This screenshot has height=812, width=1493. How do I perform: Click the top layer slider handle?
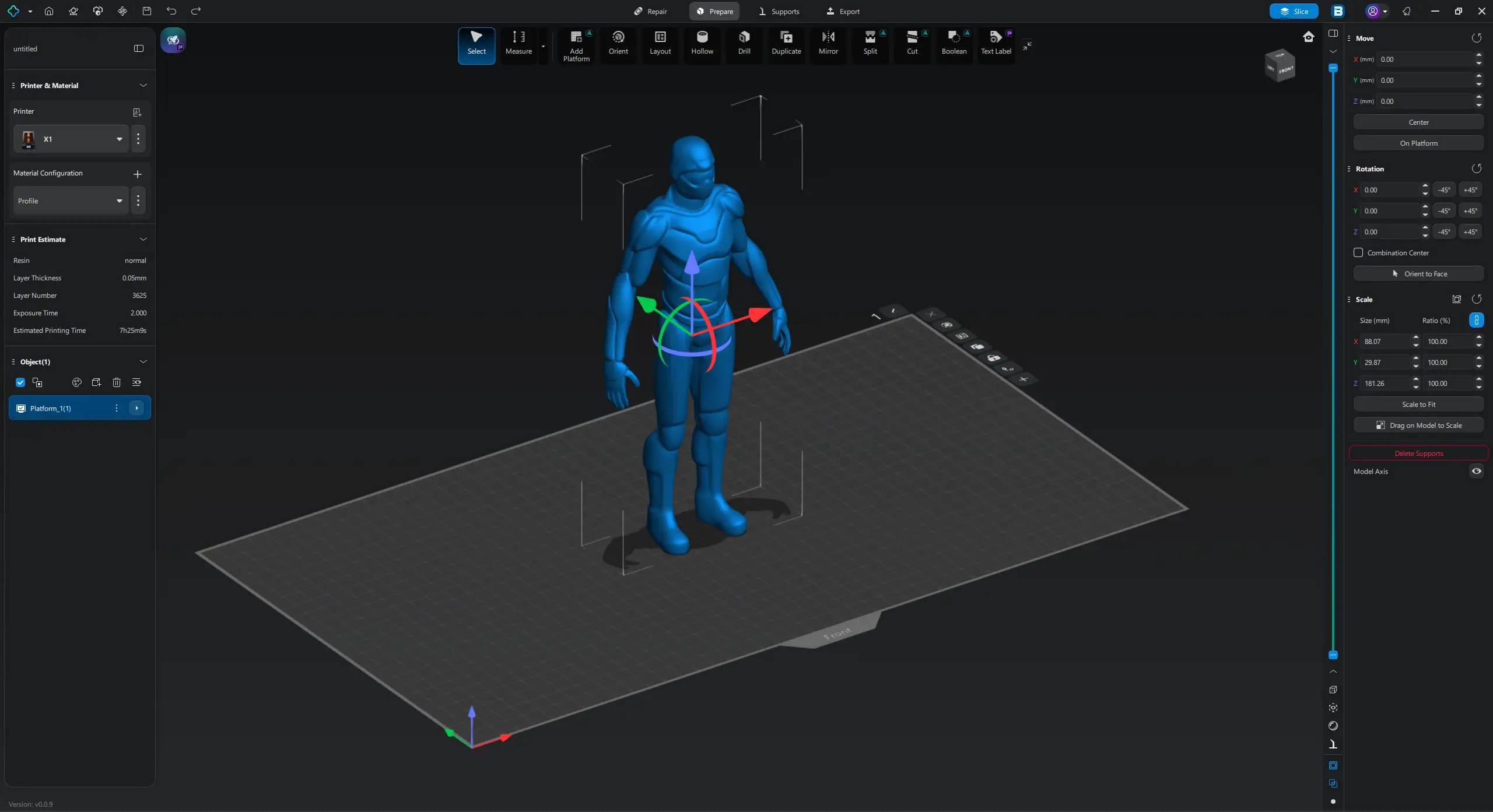(1333, 68)
